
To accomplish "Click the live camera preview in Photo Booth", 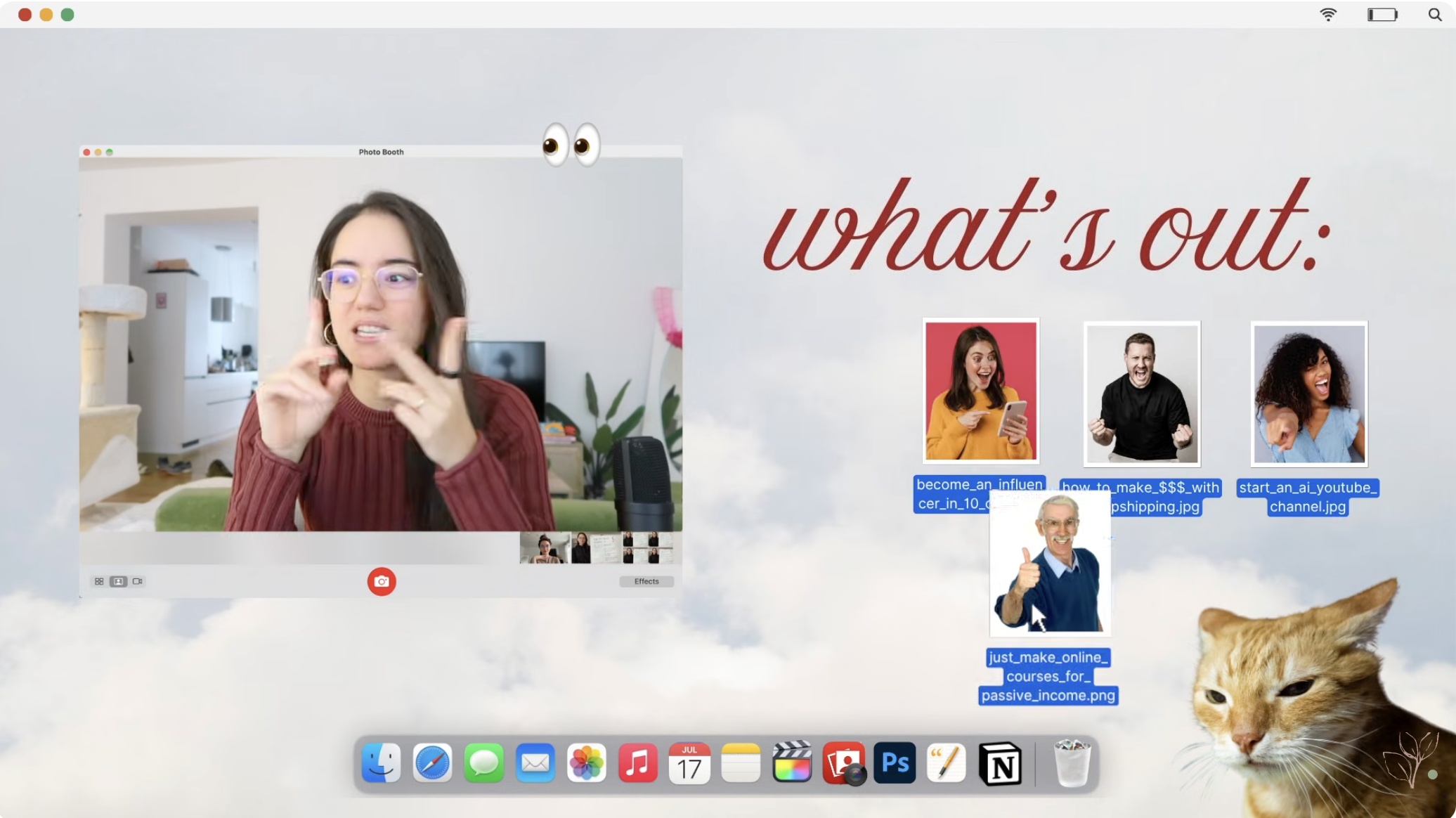I will coord(381,344).
